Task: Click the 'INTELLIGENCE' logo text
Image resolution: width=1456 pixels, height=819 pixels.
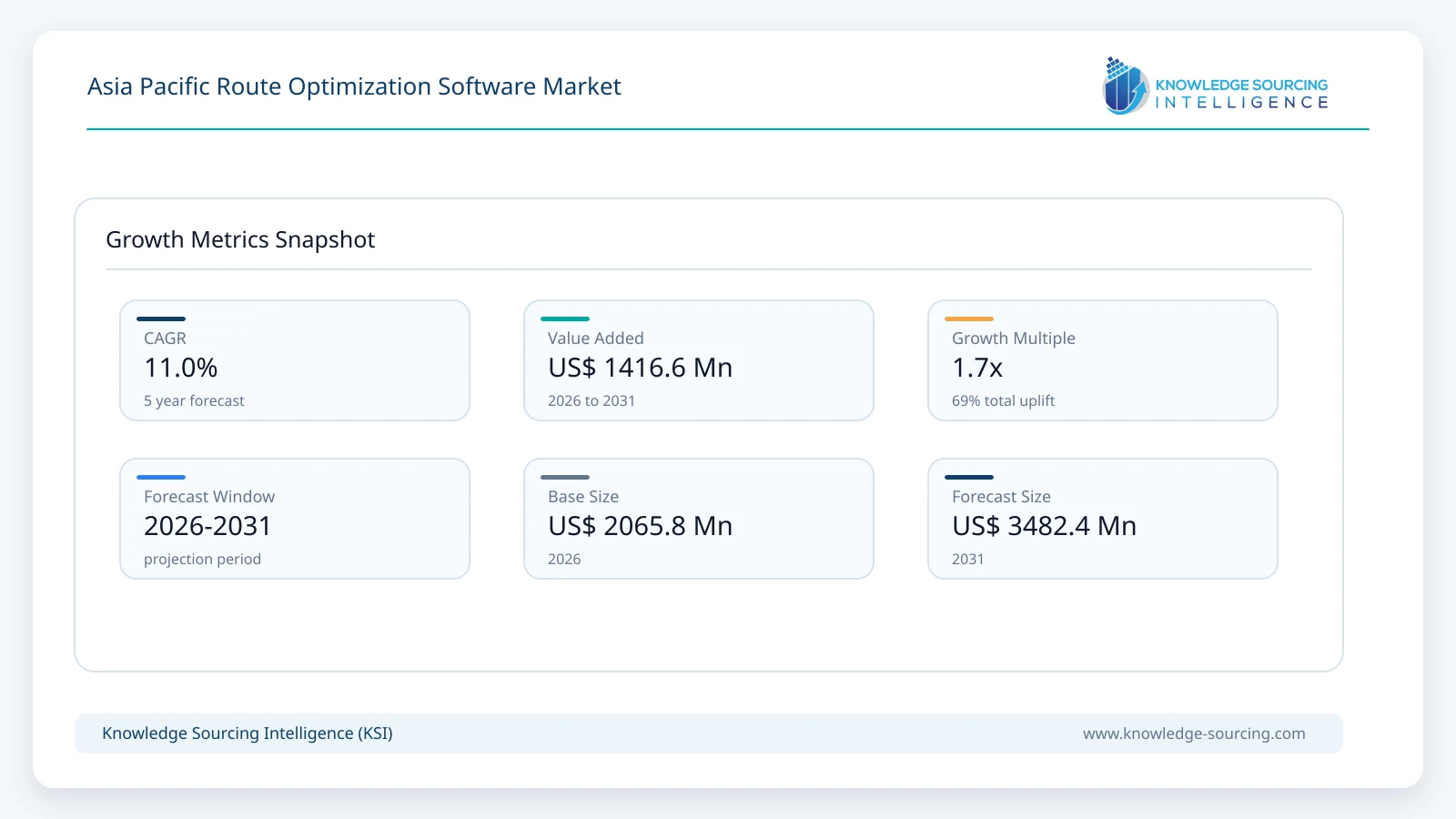Action: coord(1241,103)
